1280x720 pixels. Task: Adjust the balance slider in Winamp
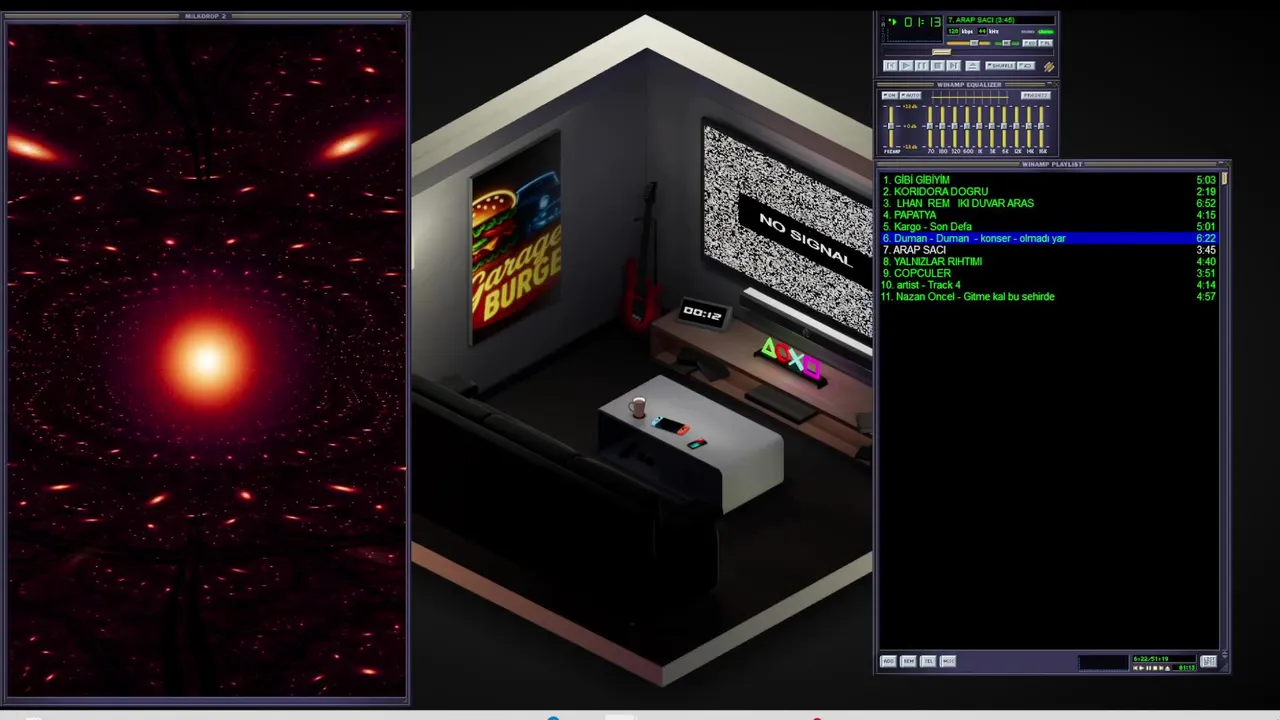[1007, 43]
